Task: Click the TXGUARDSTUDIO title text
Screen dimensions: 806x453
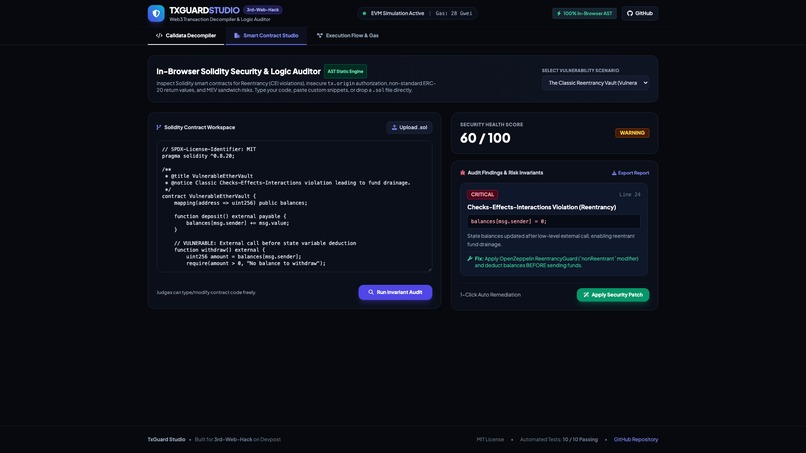Action: (204, 10)
